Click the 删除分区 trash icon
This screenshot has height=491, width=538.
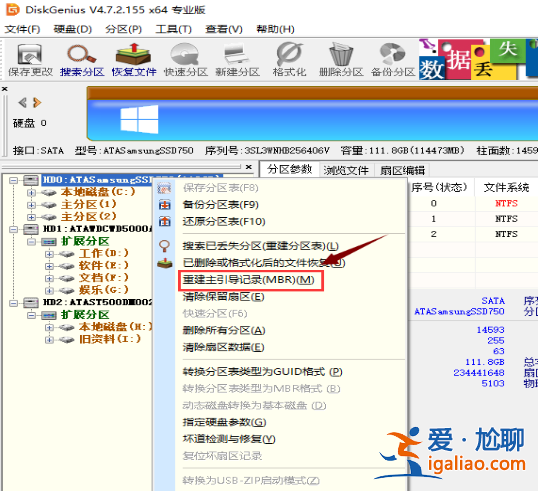(x=341, y=54)
